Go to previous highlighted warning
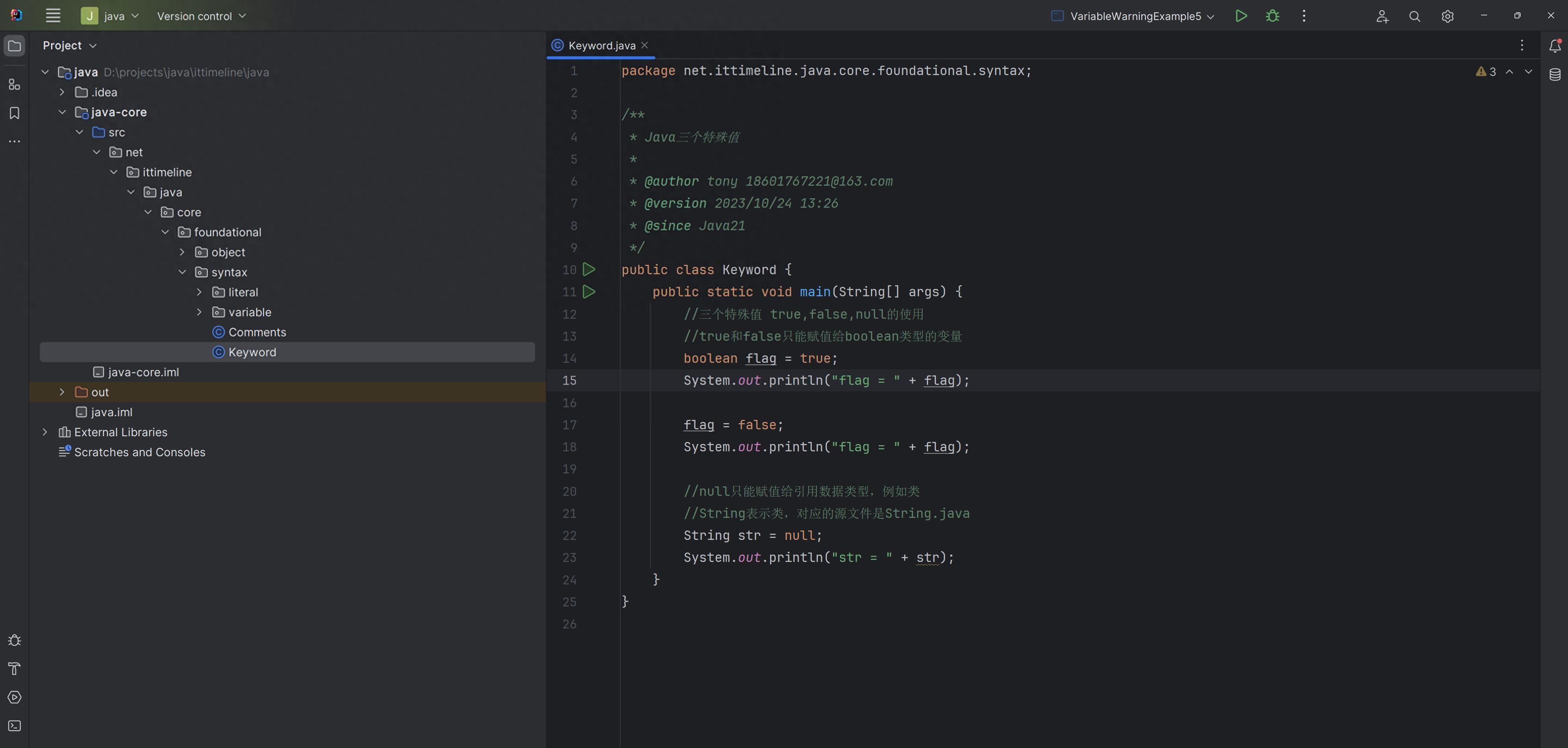This screenshot has width=1568, height=748. tap(1510, 72)
